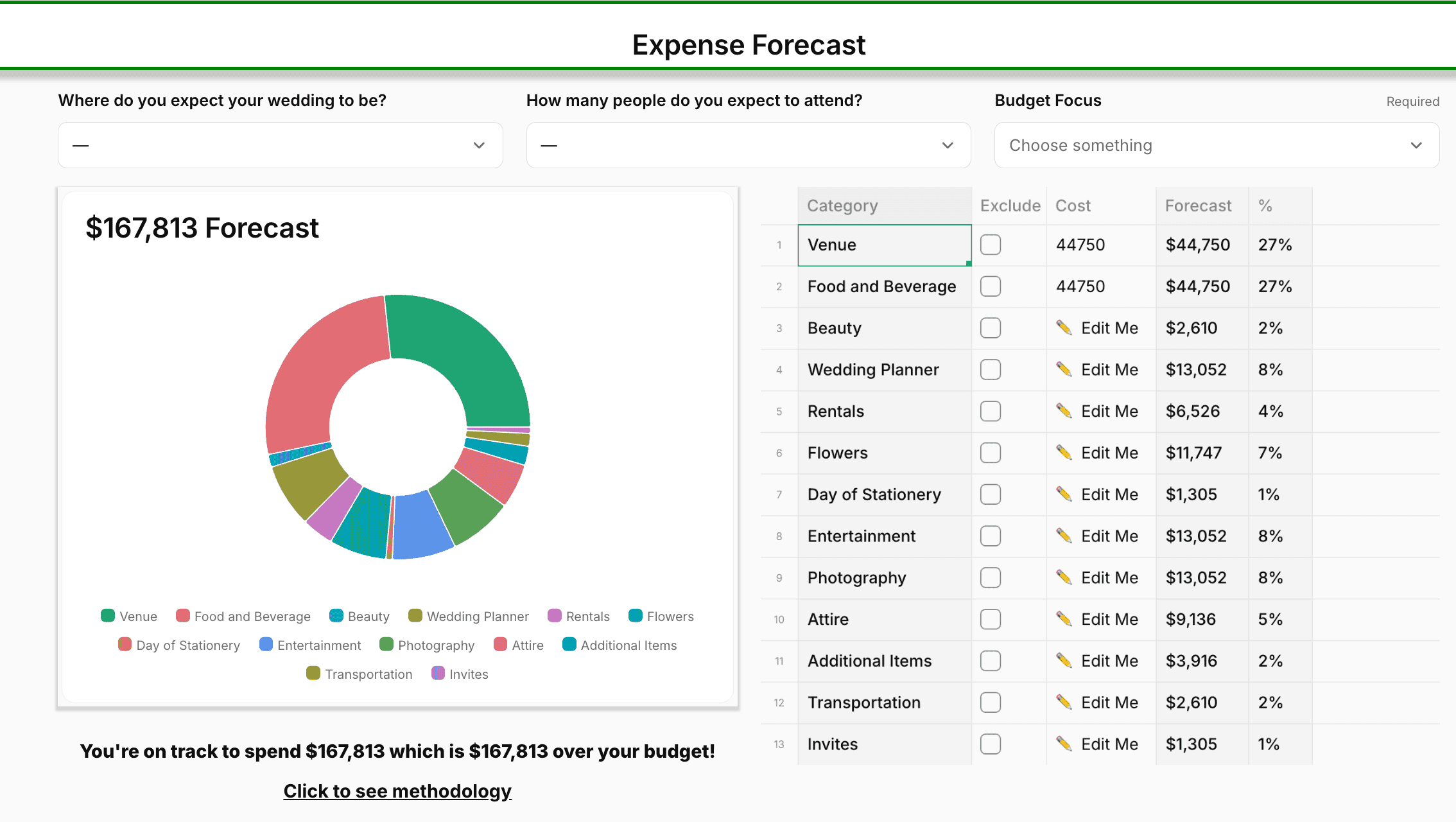Click pencil icon in Photography row
This screenshot has width=1456, height=822.
tap(1064, 578)
